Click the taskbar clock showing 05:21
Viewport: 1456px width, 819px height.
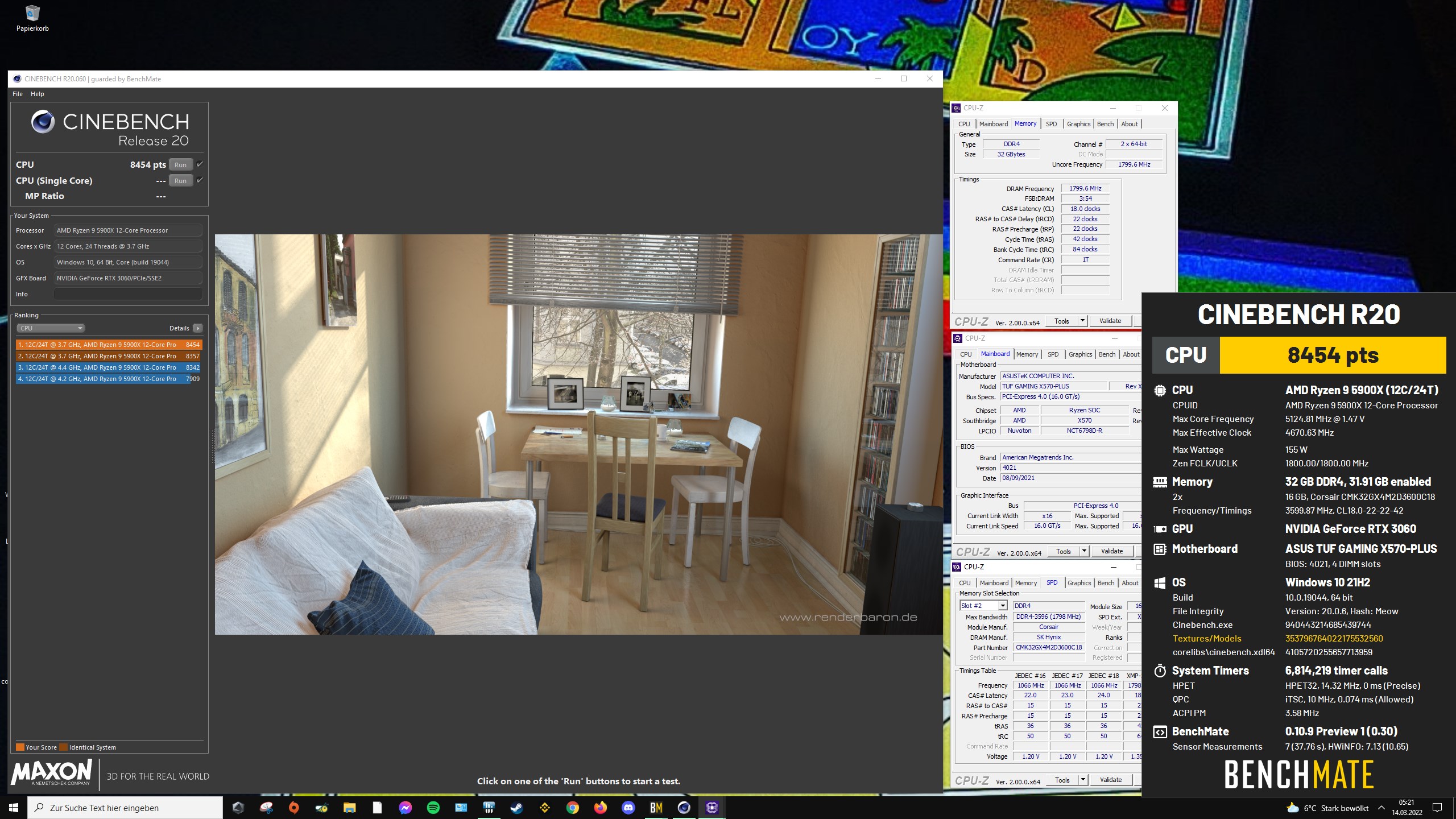(x=1407, y=808)
